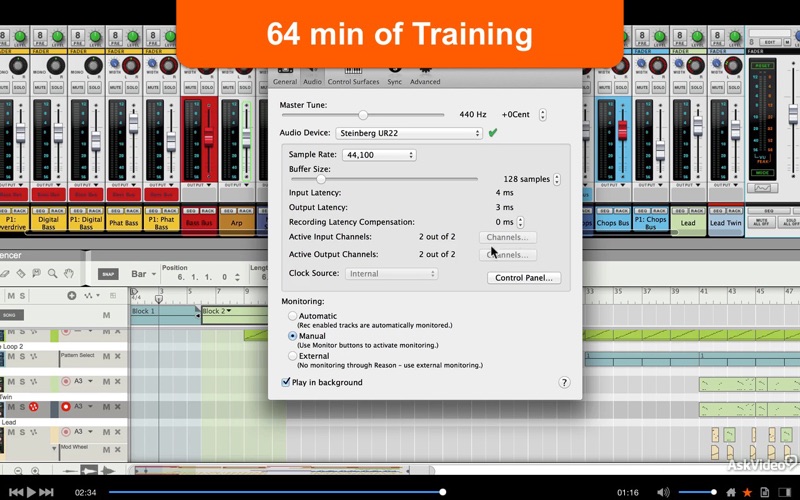Open the Bar snap value dropdown

tap(143, 274)
